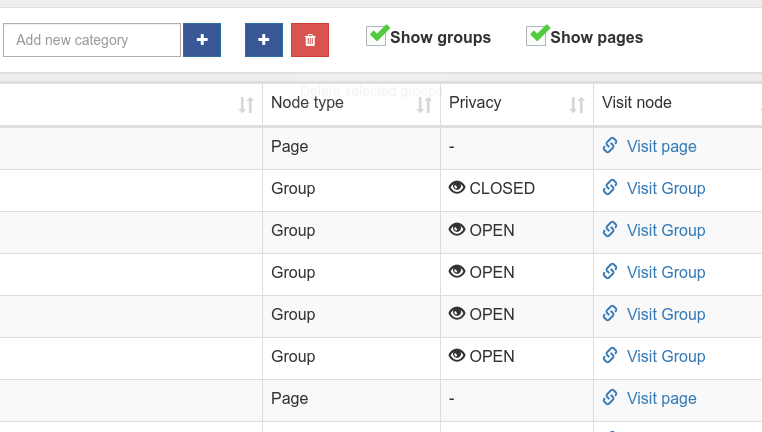Screen dimensions: 762x432
Task: Click the red trash delete button
Action: pos(310,40)
